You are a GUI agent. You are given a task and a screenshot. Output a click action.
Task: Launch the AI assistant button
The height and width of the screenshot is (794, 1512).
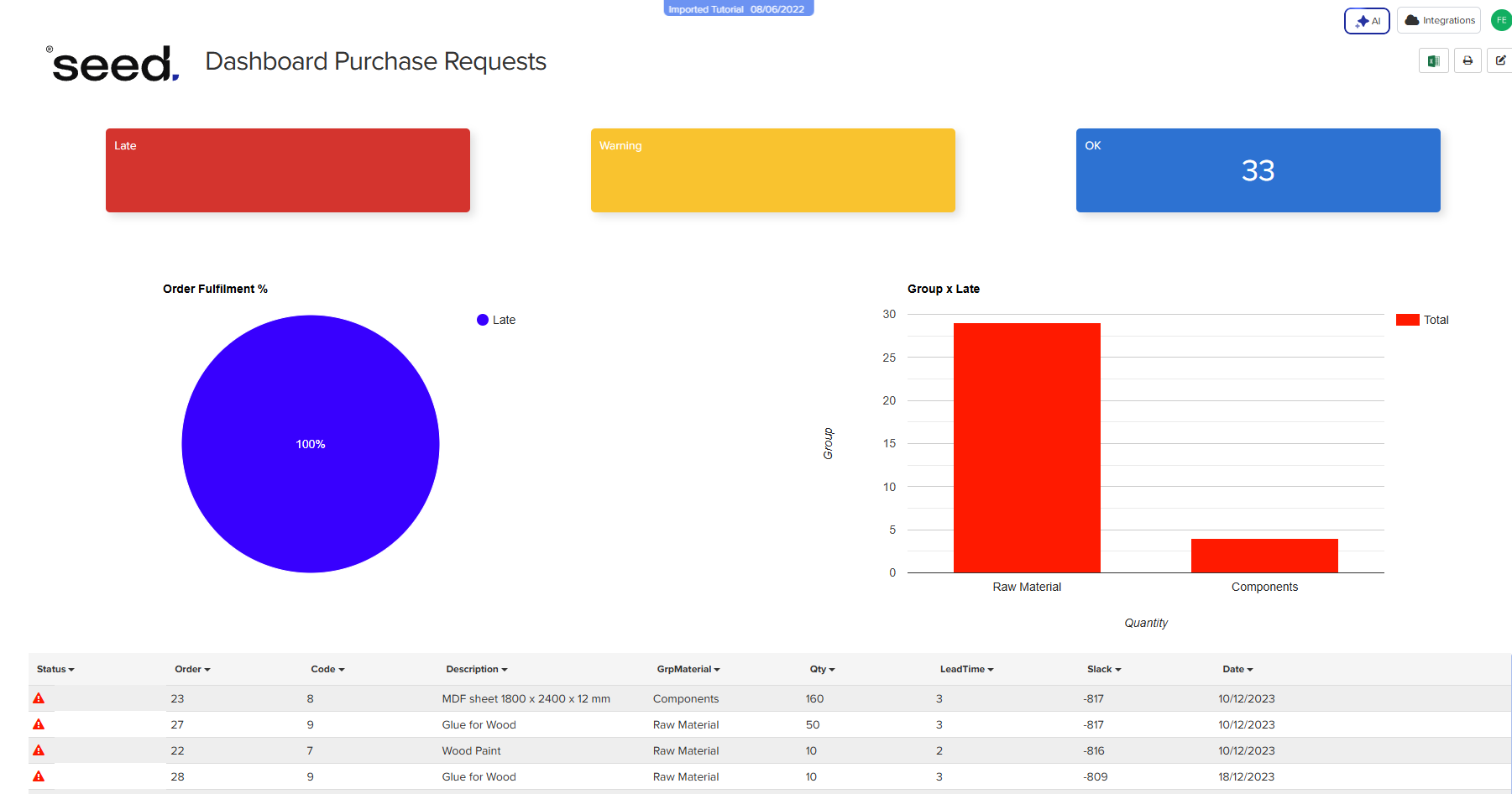pyautogui.click(x=1367, y=21)
